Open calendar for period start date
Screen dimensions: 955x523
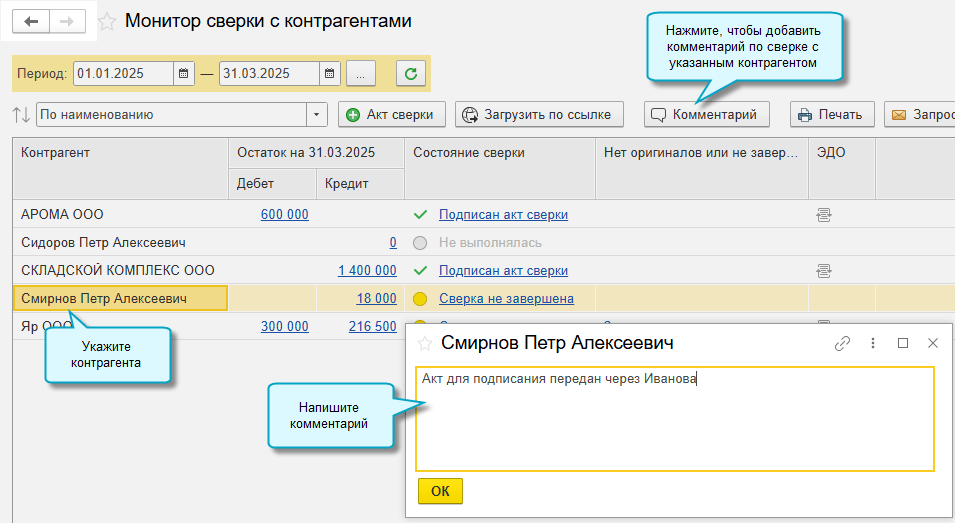183,73
